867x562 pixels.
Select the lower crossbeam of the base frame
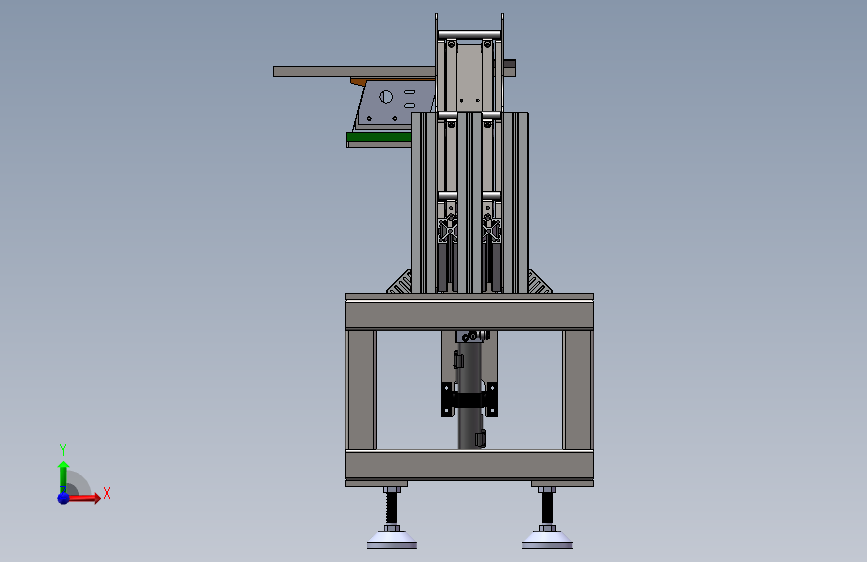click(469, 464)
